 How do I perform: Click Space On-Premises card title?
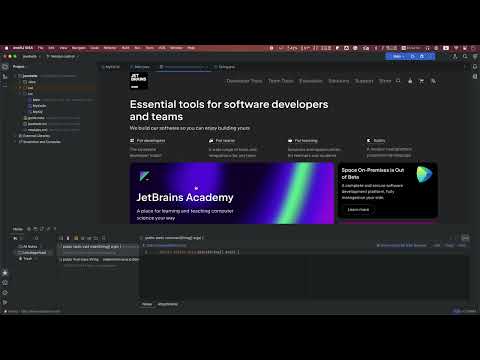(x=373, y=173)
